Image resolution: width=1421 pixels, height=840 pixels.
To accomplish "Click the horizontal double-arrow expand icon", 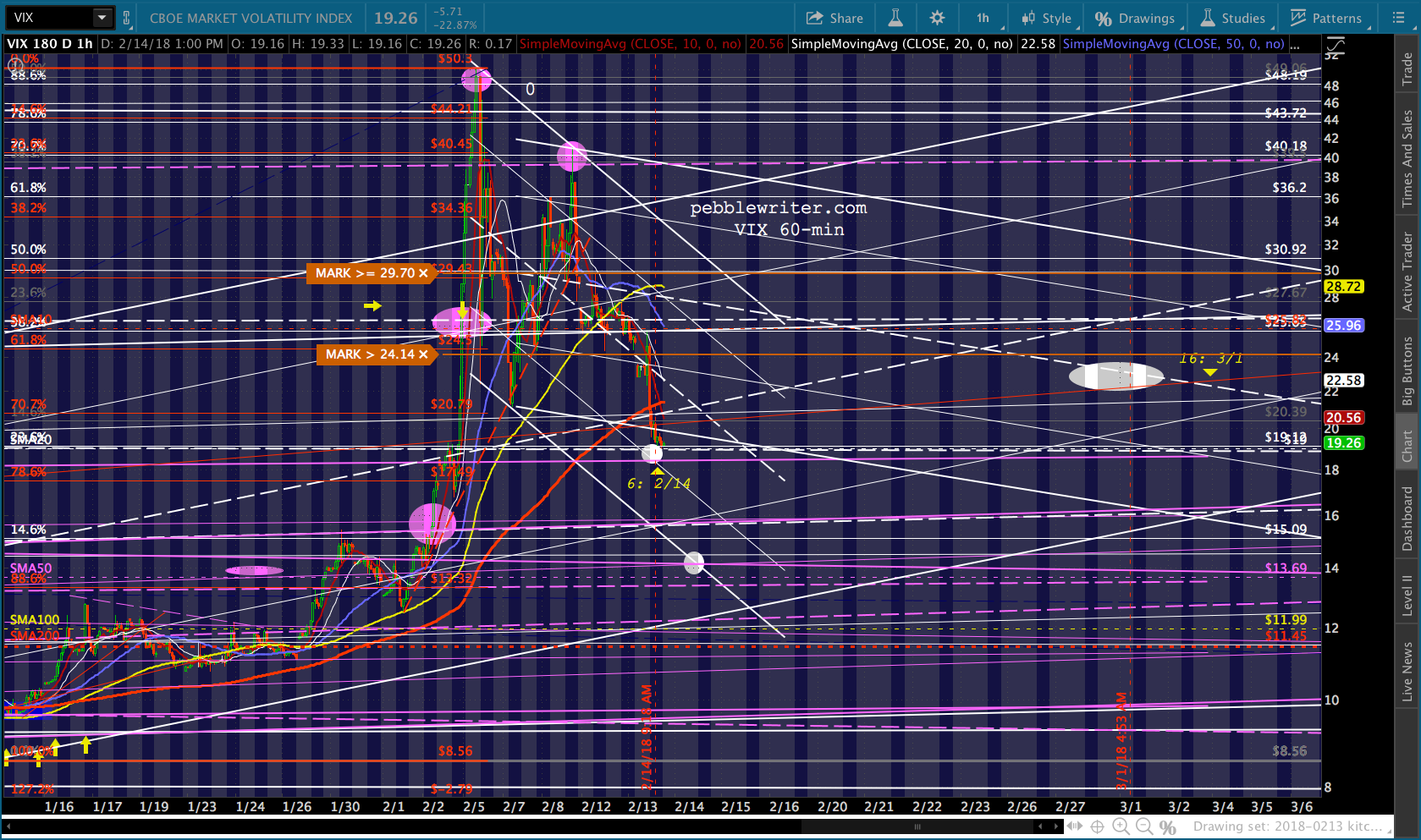I will pos(1074,826).
